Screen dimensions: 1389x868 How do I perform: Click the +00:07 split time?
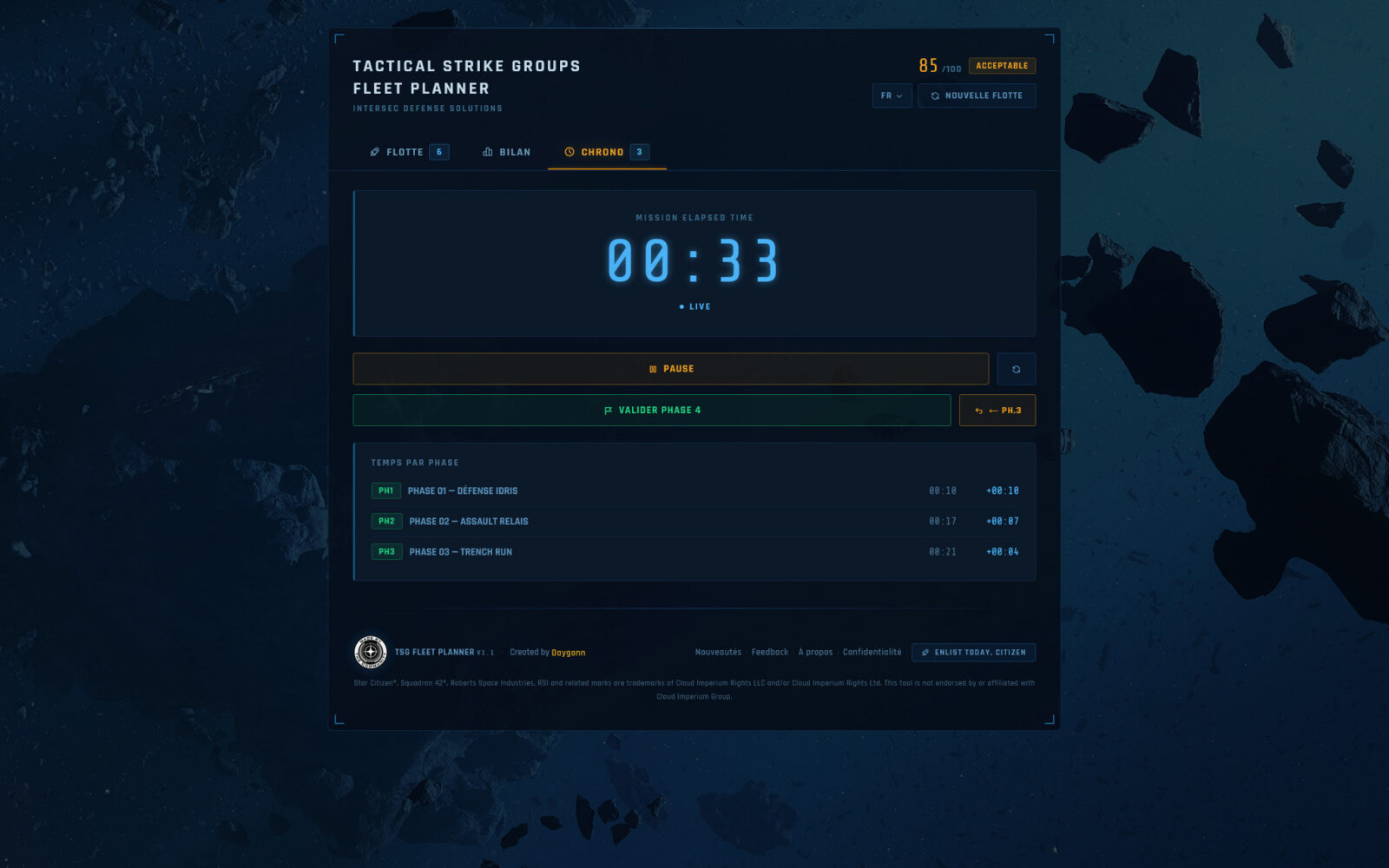[1003, 522]
